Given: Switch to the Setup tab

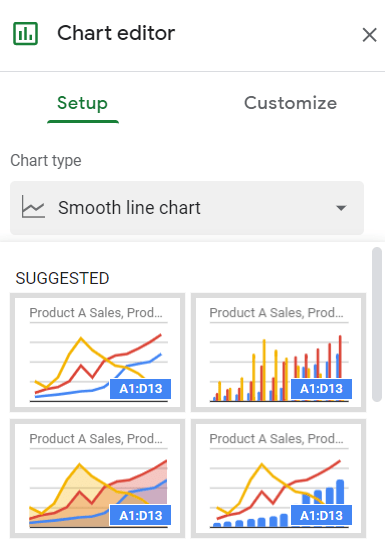Looking at the screenshot, I should pyautogui.click(x=83, y=103).
